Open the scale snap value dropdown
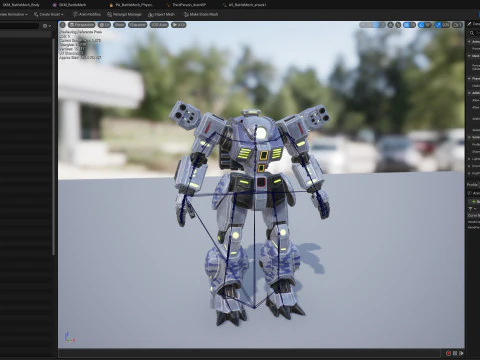Screen dimensions: 480x360 click(446, 25)
